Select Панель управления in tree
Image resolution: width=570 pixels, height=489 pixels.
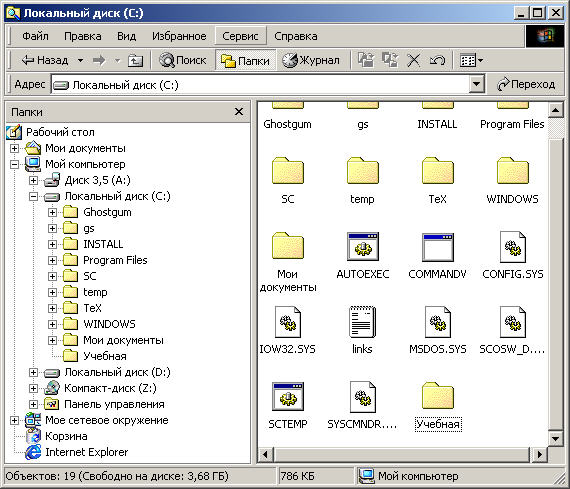tap(114, 404)
